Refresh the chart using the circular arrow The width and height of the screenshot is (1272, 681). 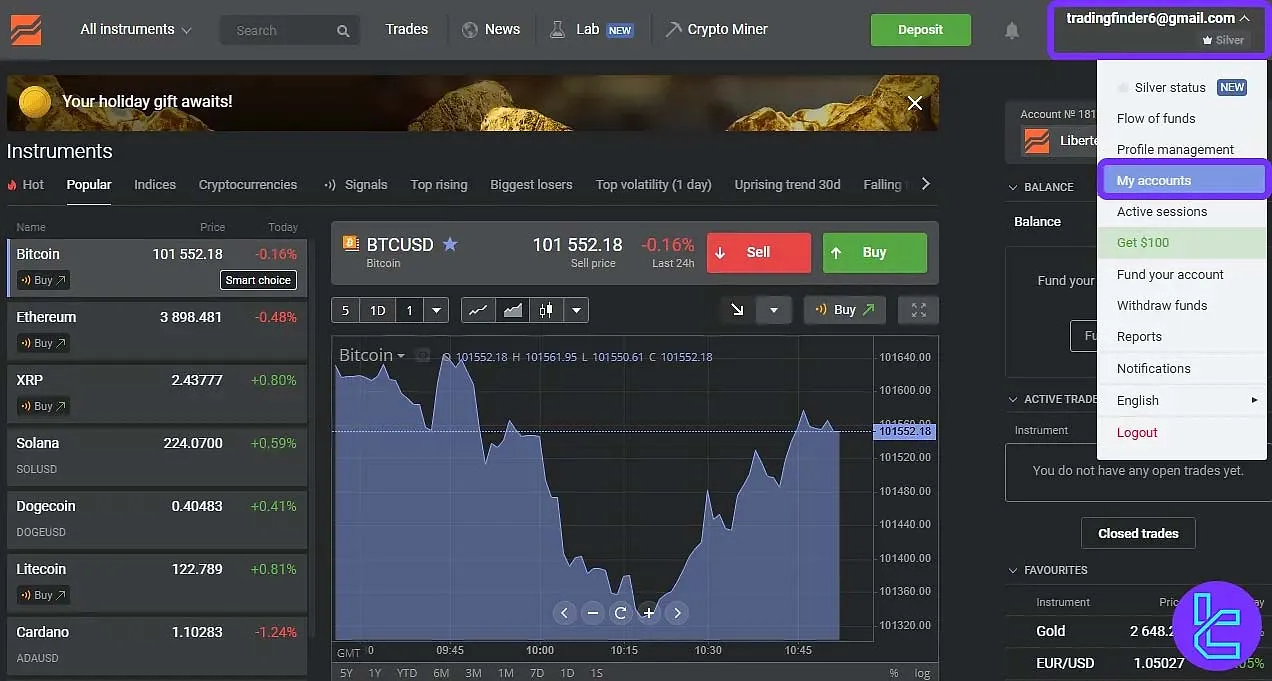coord(621,612)
